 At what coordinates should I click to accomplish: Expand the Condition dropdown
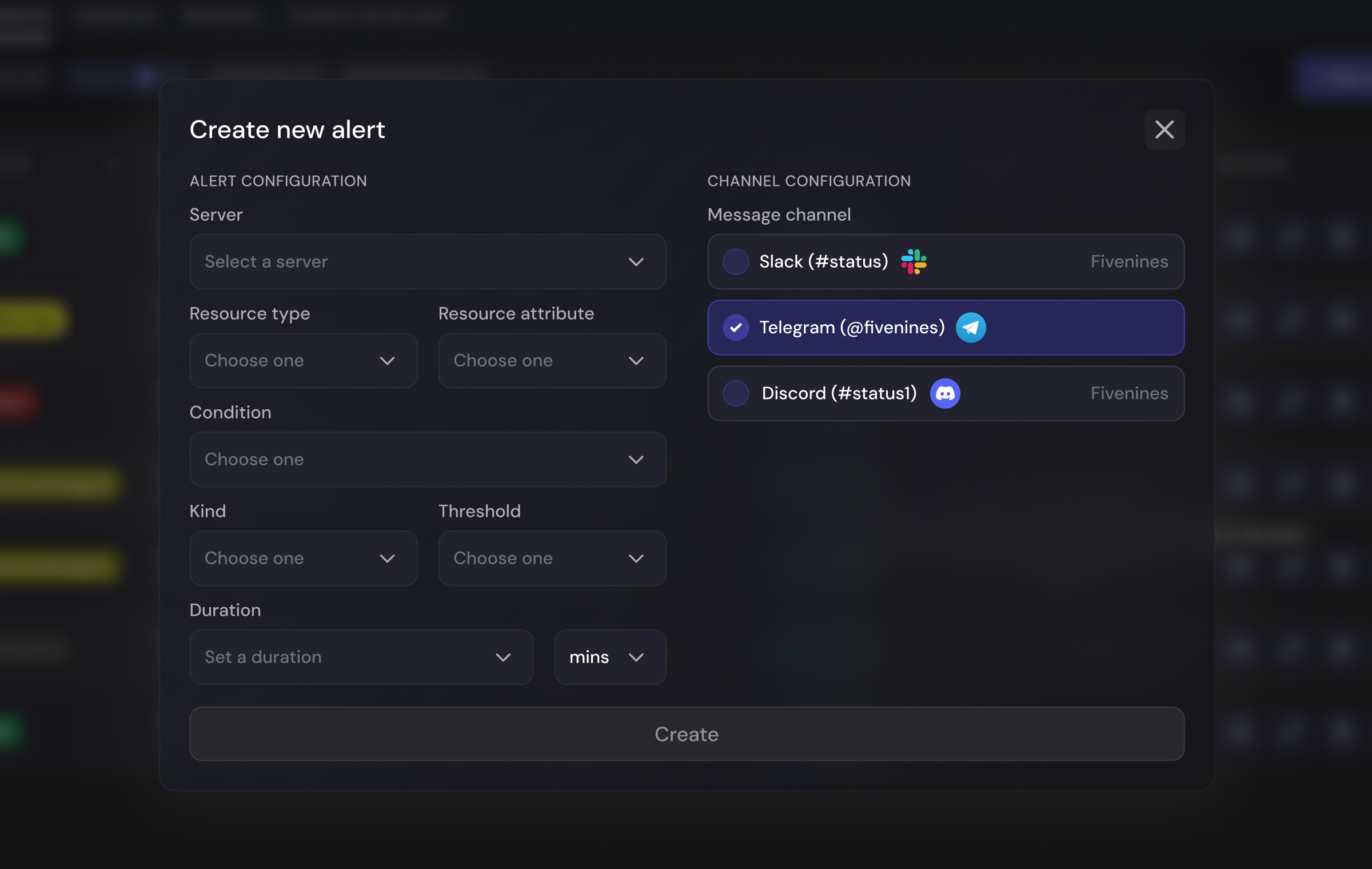pos(428,460)
